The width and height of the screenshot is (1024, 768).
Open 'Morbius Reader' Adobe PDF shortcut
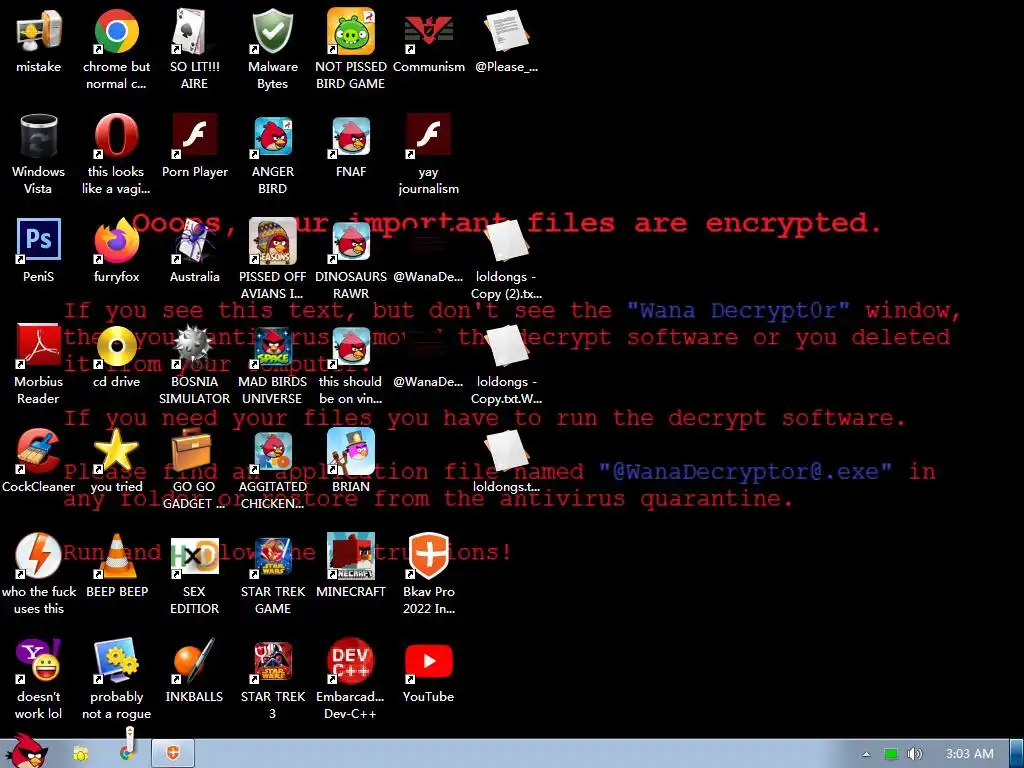pyautogui.click(x=39, y=347)
